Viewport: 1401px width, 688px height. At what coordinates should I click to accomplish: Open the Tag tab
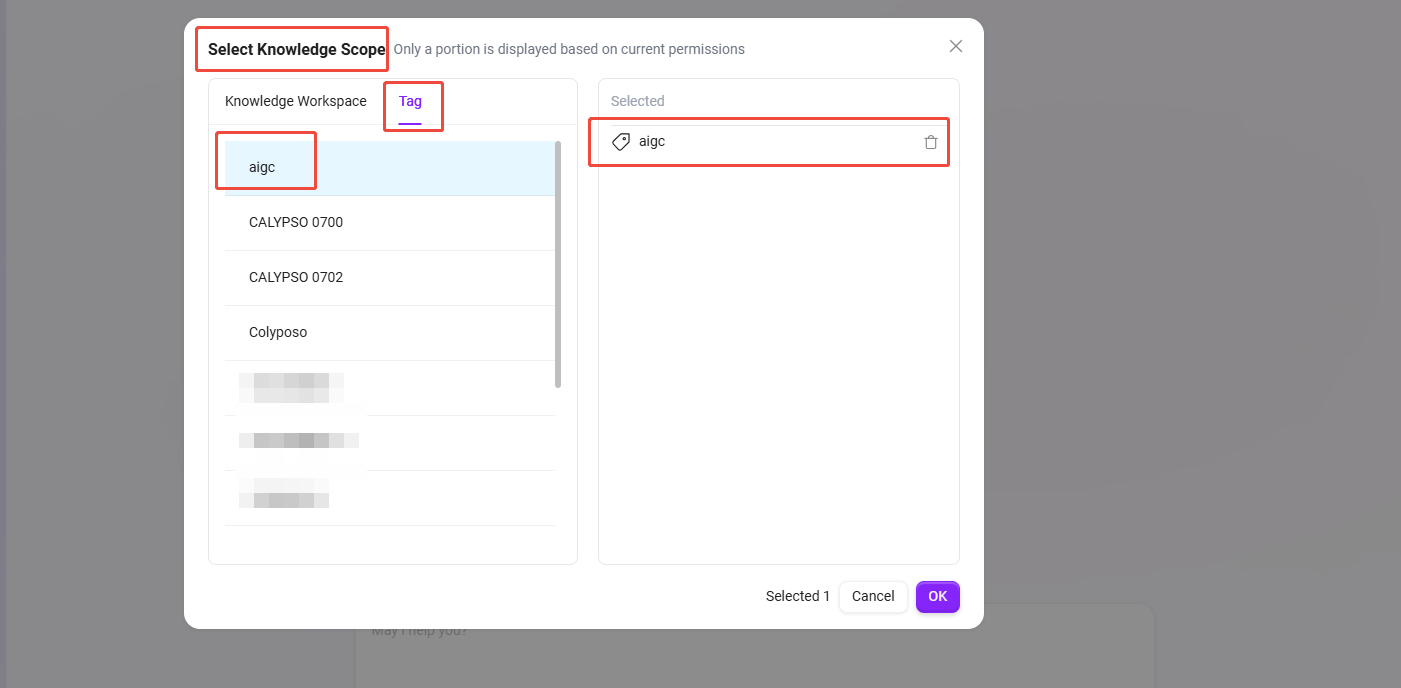click(410, 101)
